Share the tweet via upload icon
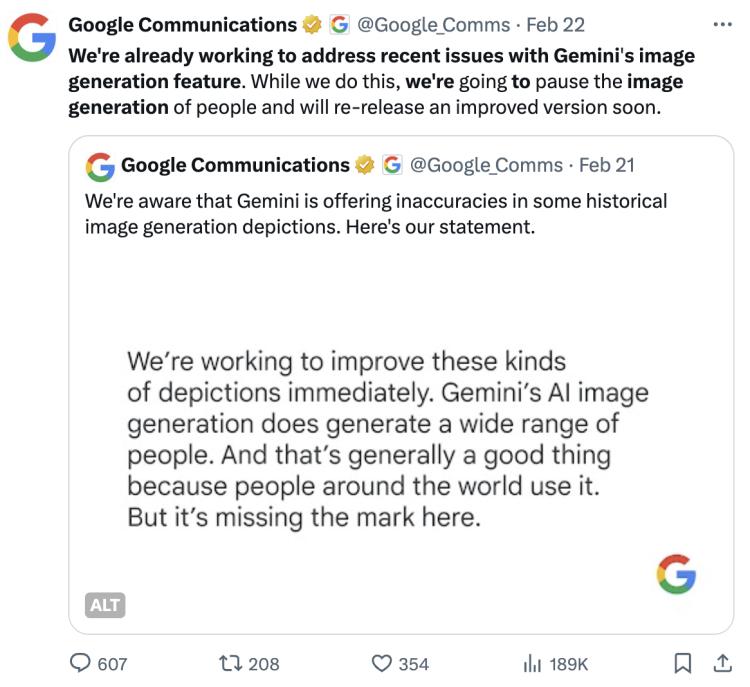 coord(720,663)
